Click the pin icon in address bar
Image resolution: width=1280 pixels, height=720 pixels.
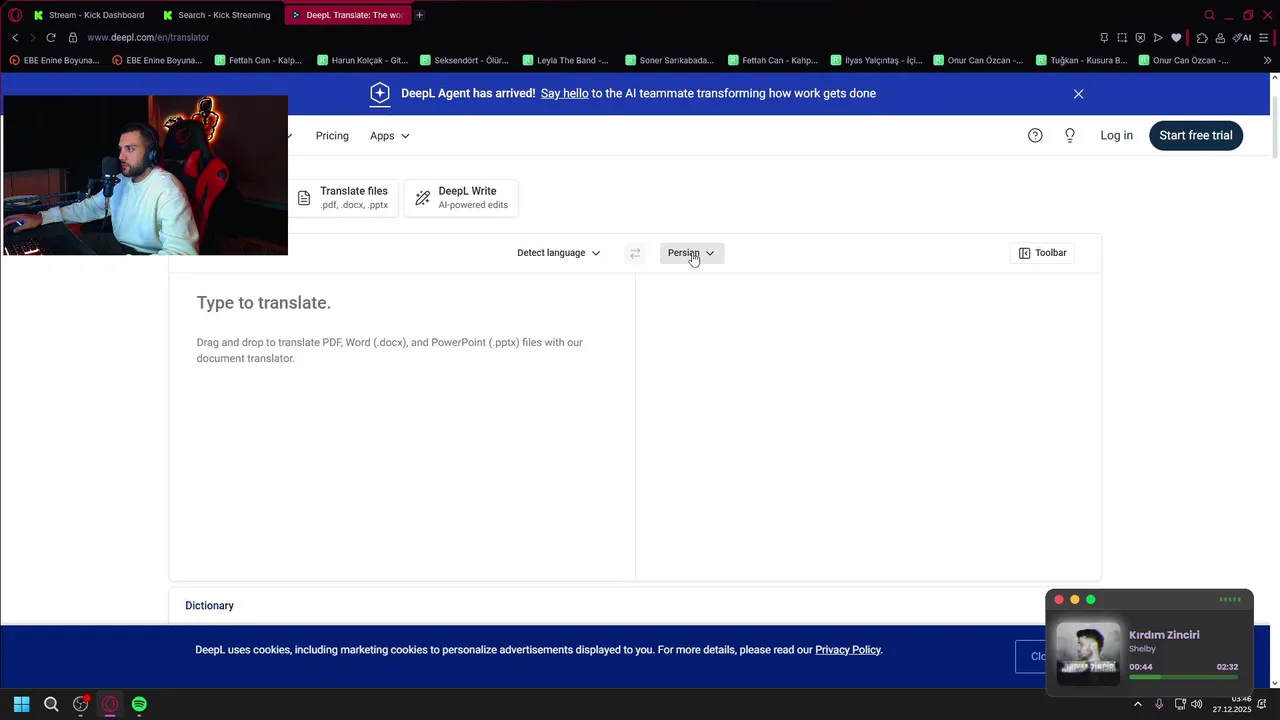(x=1104, y=38)
